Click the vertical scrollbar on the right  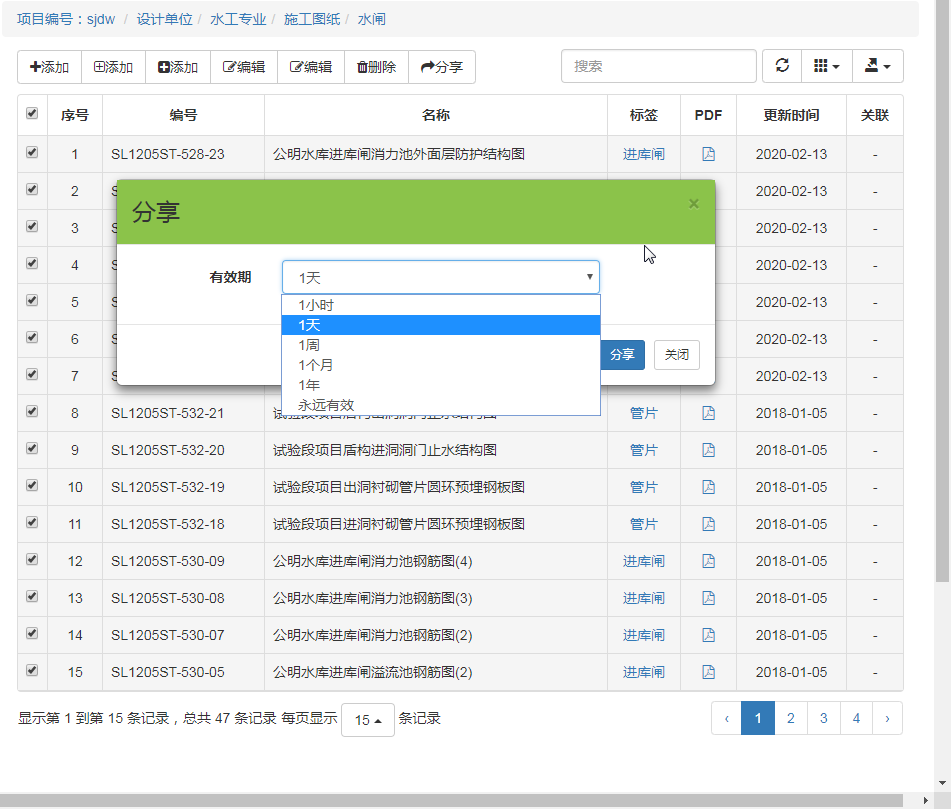[x=942, y=300]
